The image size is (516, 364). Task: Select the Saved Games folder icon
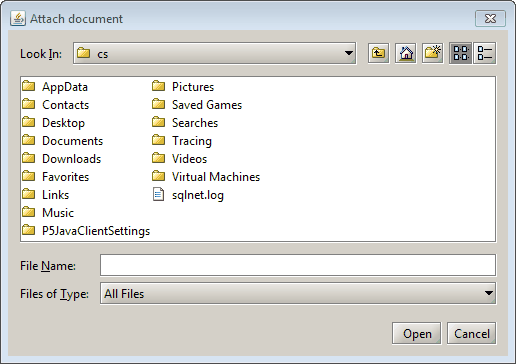point(158,104)
